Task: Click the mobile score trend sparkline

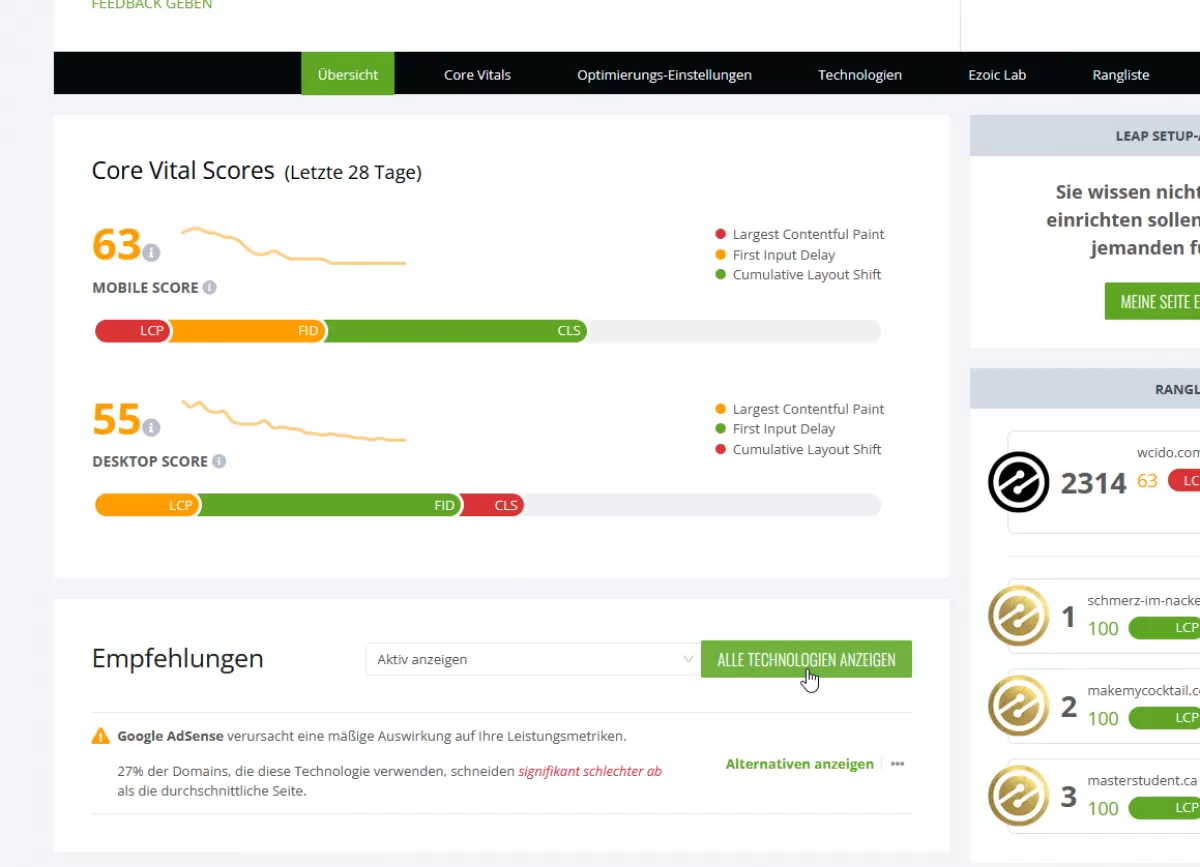Action: pos(293,247)
